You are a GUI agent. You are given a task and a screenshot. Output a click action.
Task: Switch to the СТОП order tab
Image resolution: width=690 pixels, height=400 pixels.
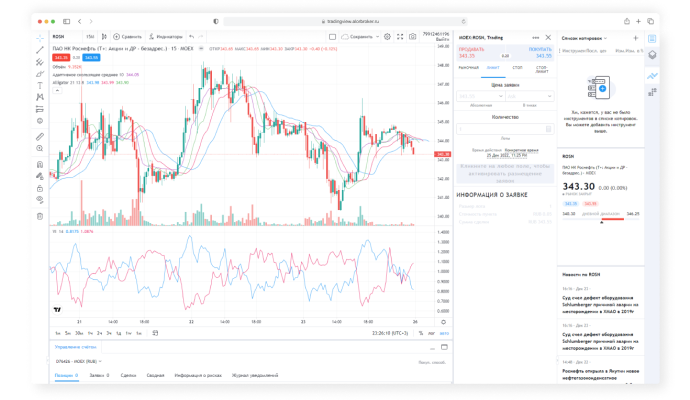(518, 68)
